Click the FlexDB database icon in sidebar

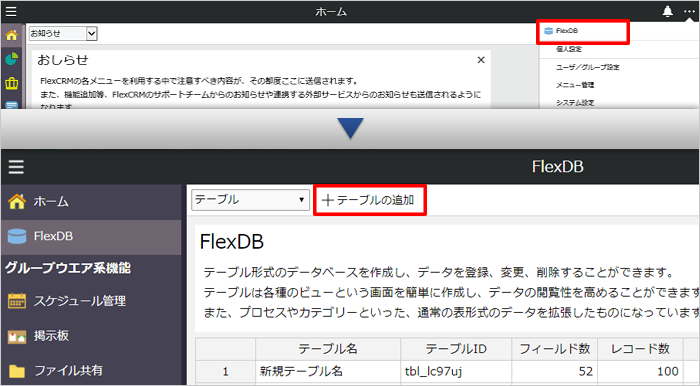tap(17, 236)
